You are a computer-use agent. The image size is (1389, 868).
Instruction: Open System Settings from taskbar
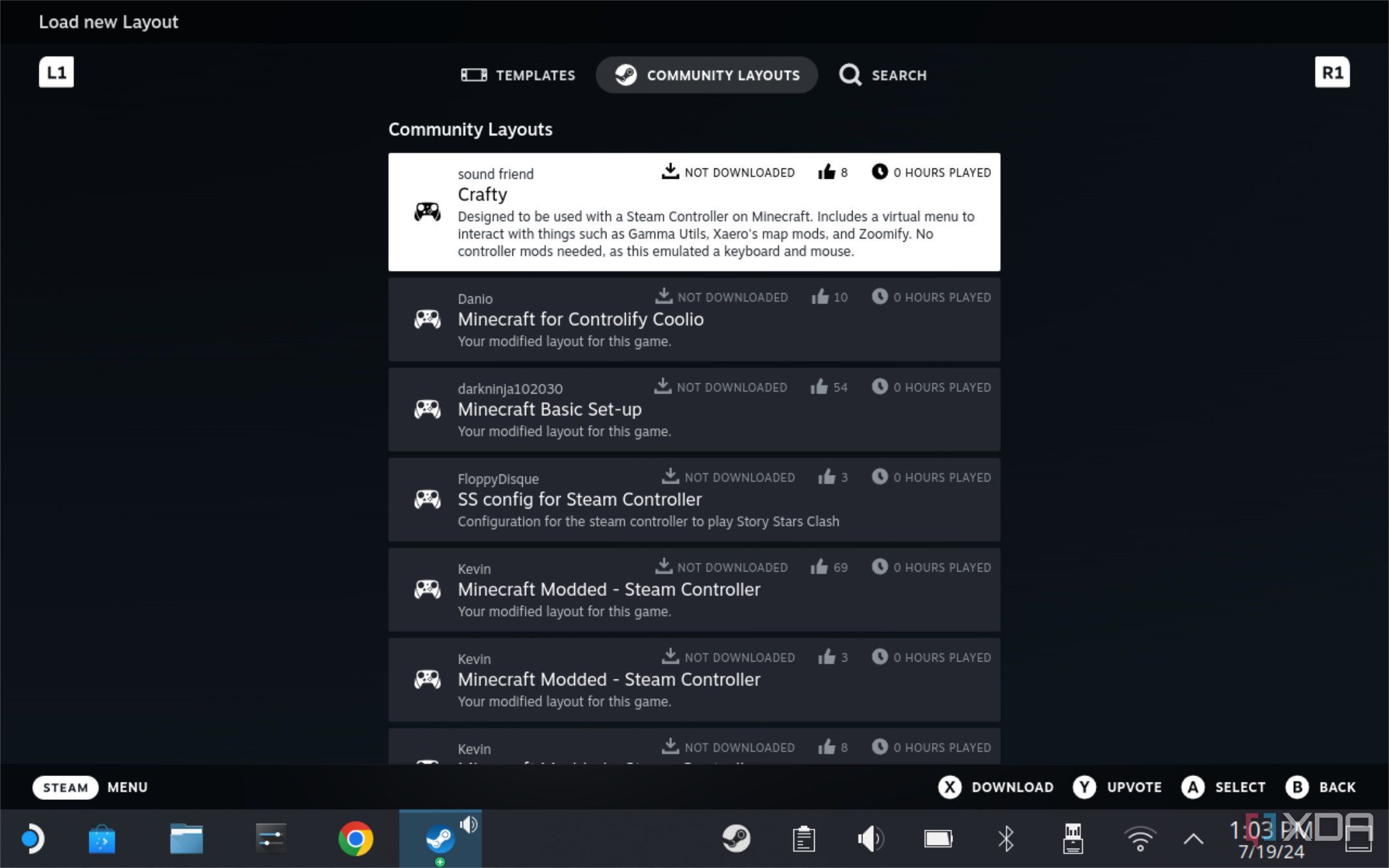coord(271,839)
